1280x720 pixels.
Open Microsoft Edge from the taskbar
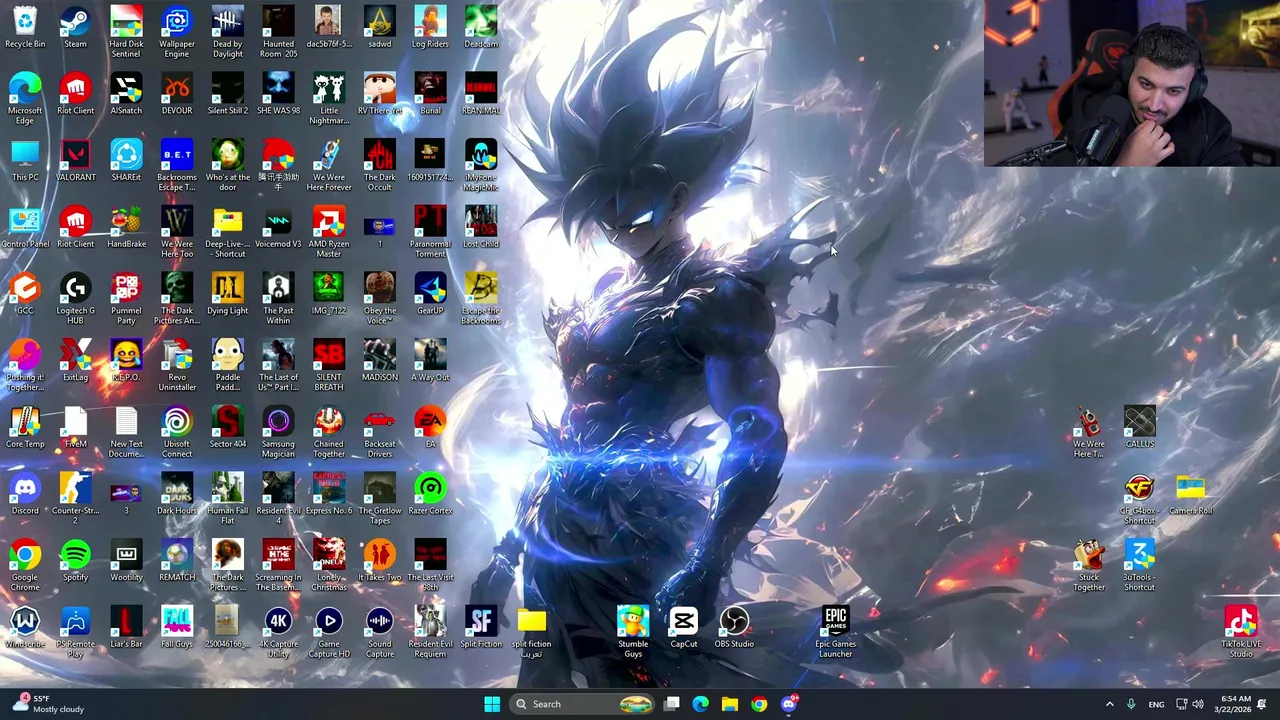(x=701, y=704)
